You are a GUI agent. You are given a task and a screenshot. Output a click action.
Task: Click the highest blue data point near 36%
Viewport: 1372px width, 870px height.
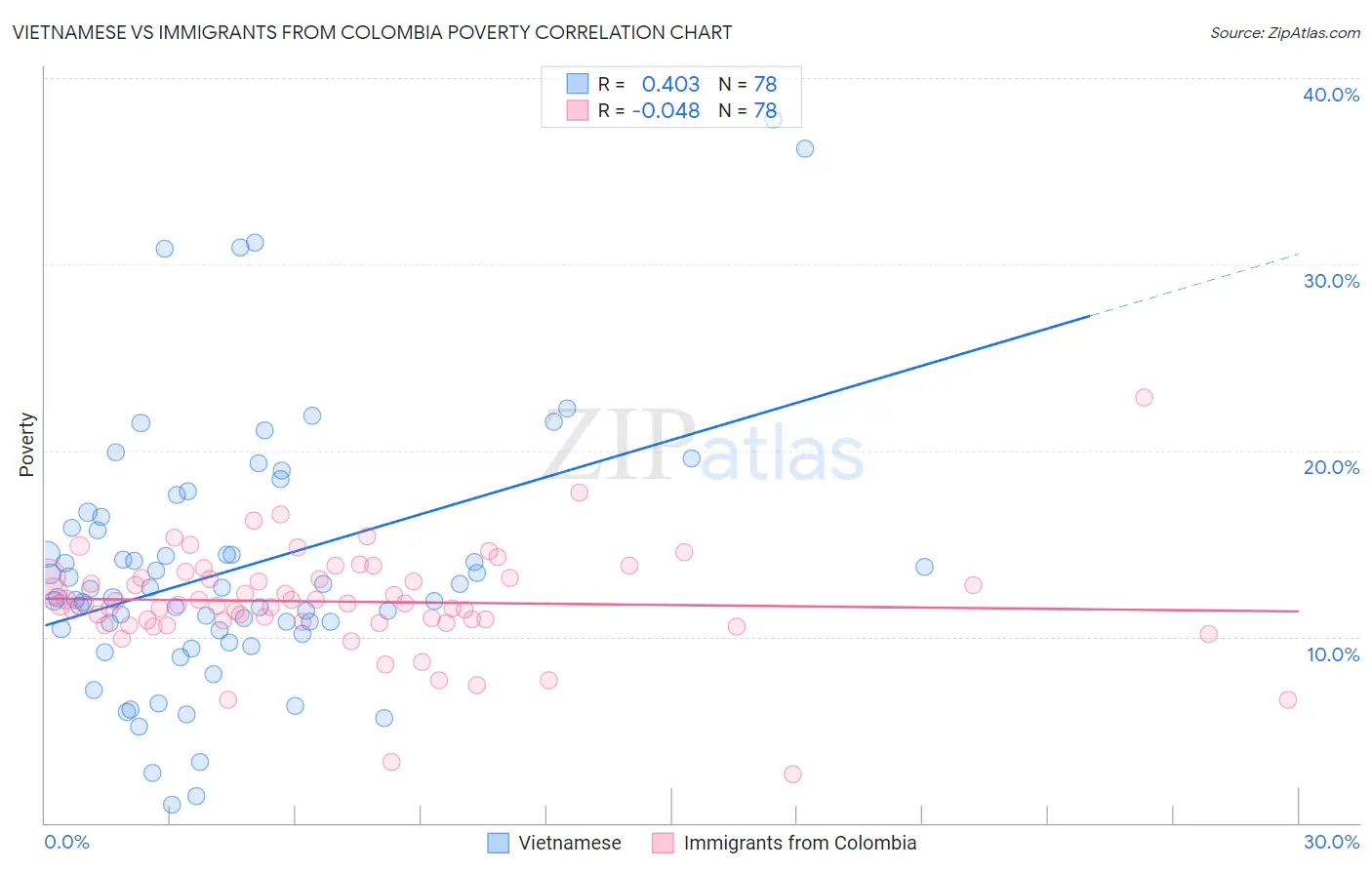coord(805,148)
